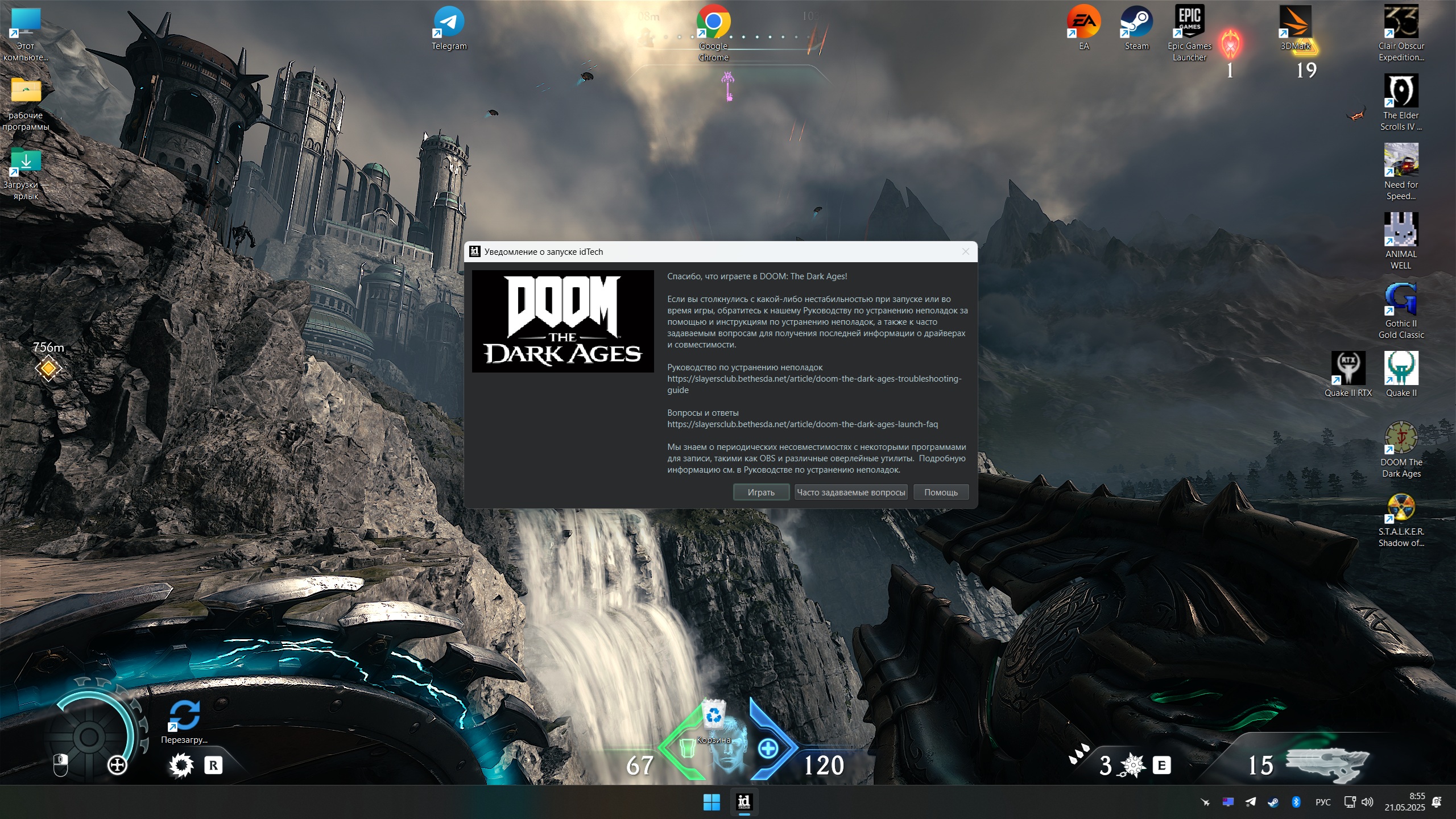Select the Gothic II Gold Classic shortcut
Viewport: 1456px width, 819px height.
(x=1401, y=312)
